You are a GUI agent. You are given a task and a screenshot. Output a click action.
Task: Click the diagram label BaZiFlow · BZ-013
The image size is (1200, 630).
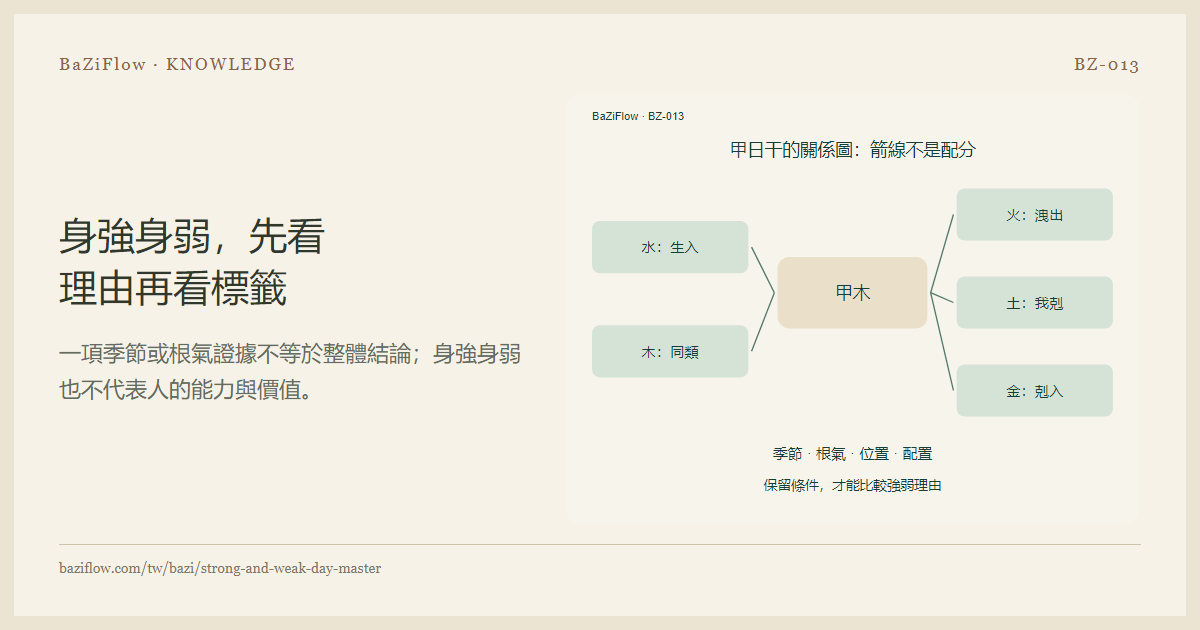(x=638, y=116)
